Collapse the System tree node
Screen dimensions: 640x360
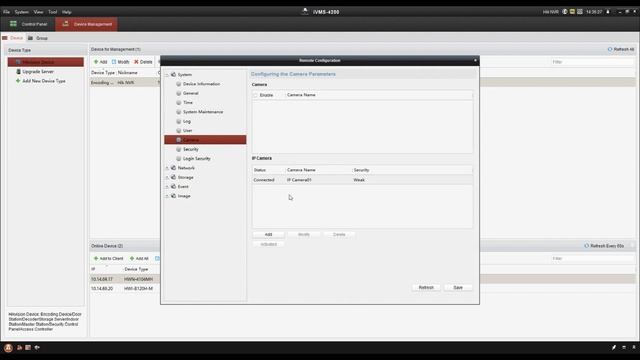click(x=167, y=75)
